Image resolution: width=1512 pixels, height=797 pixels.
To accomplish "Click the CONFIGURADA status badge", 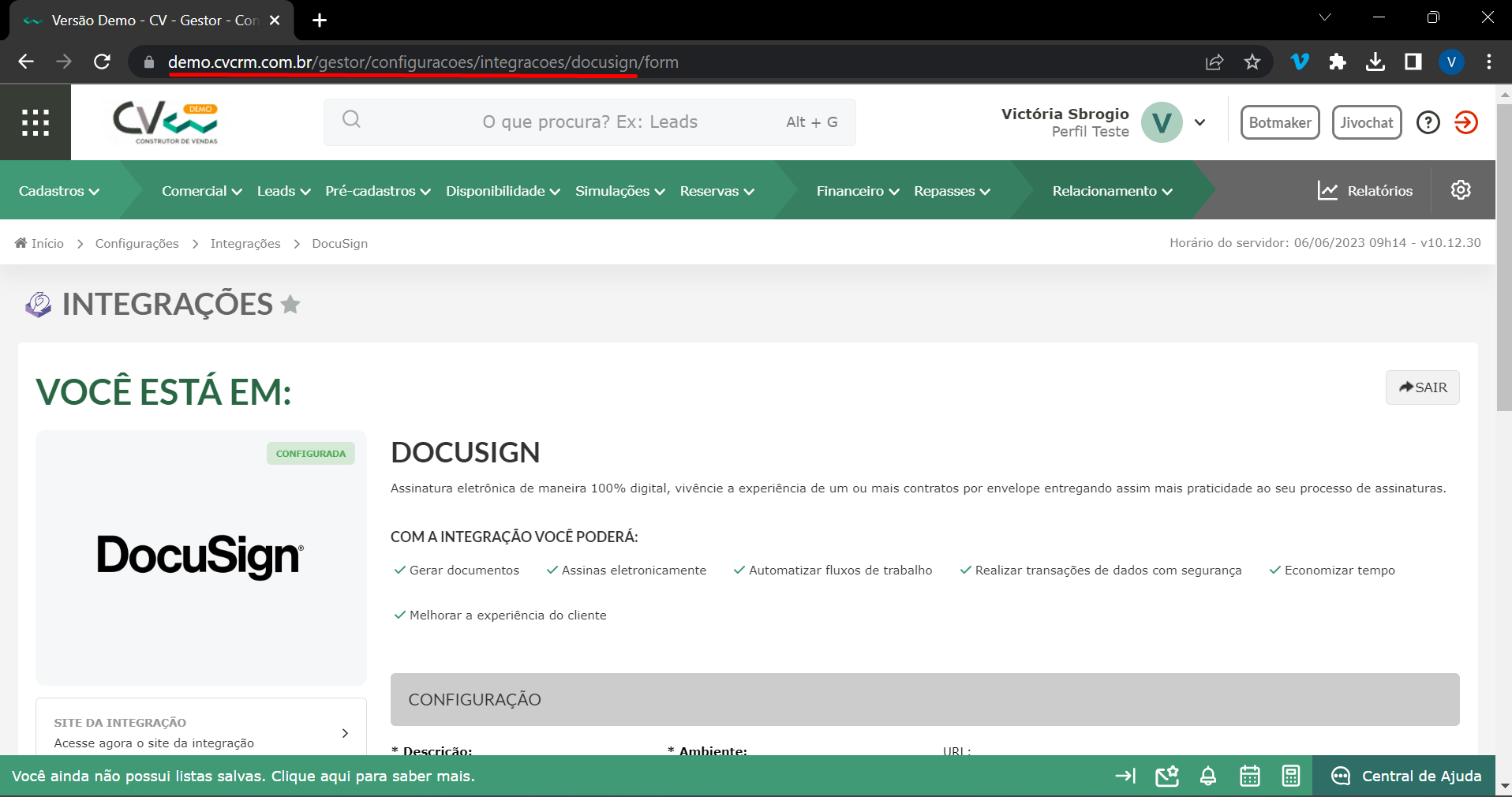I will [x=311, y=454].
